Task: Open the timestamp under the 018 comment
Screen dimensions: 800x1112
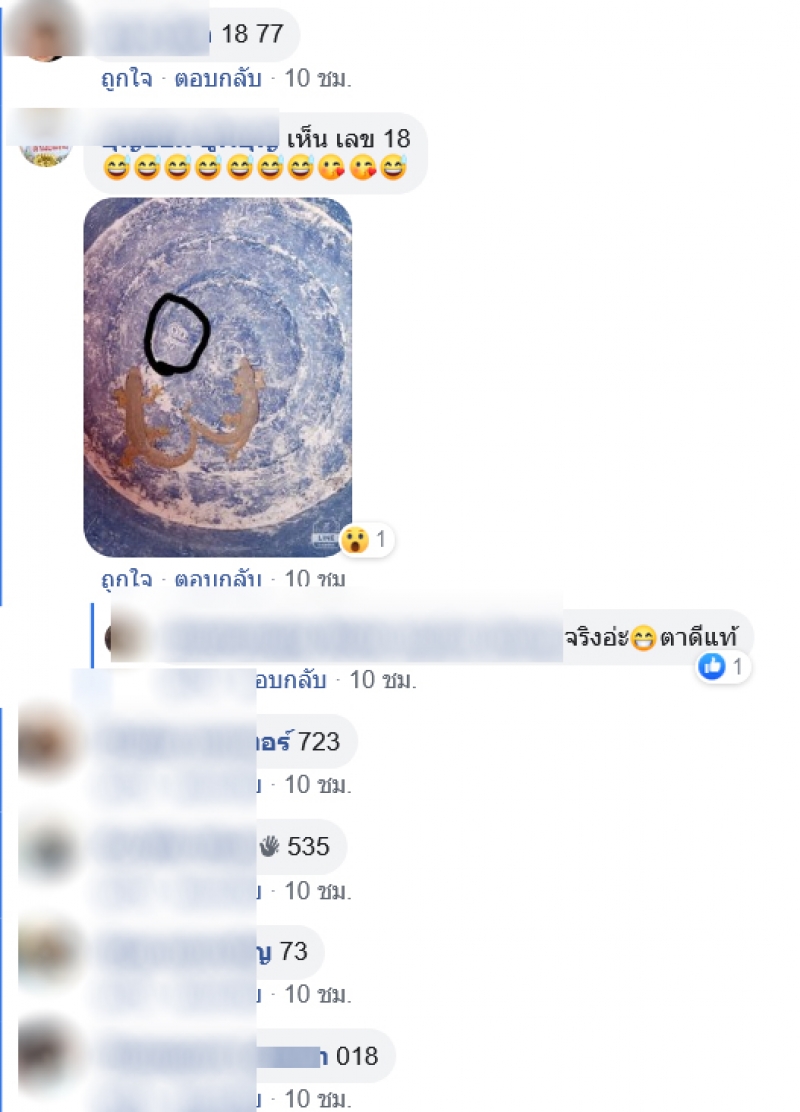Action: [x=318, y=1099]
